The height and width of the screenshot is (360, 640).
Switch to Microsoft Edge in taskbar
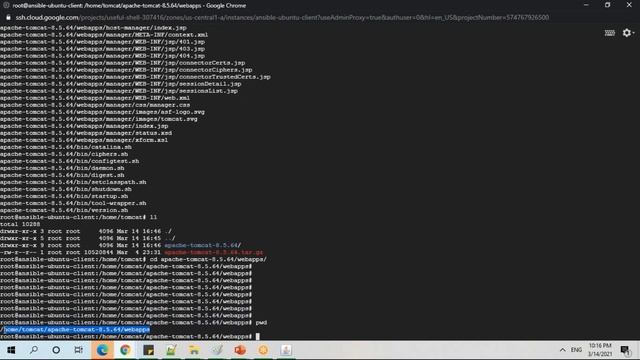coord(102,350)
